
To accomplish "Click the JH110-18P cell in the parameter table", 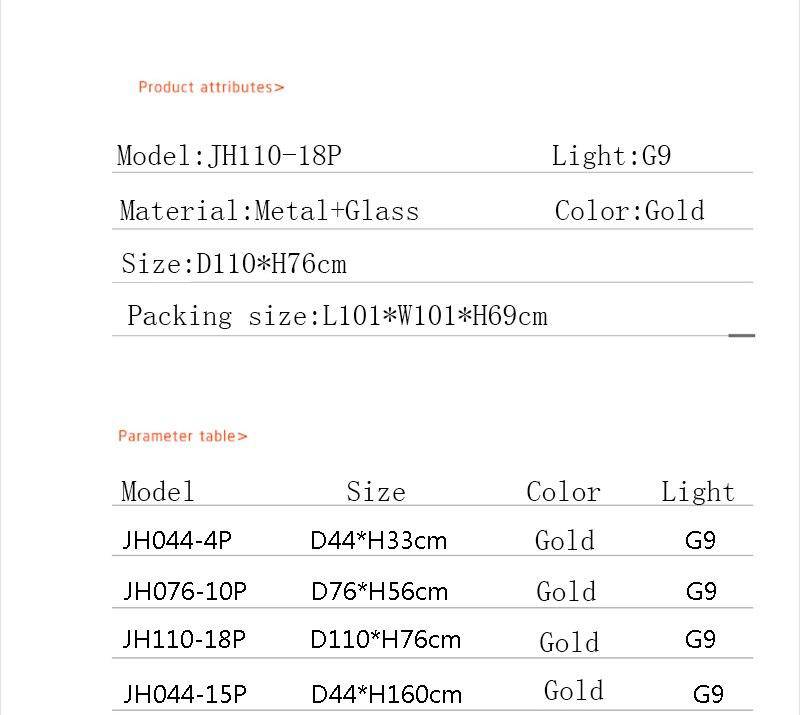I will (184, 639).
